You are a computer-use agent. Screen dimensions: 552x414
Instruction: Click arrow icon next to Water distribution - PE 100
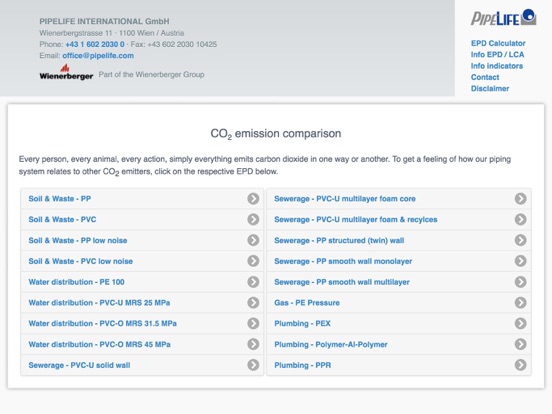253,282
